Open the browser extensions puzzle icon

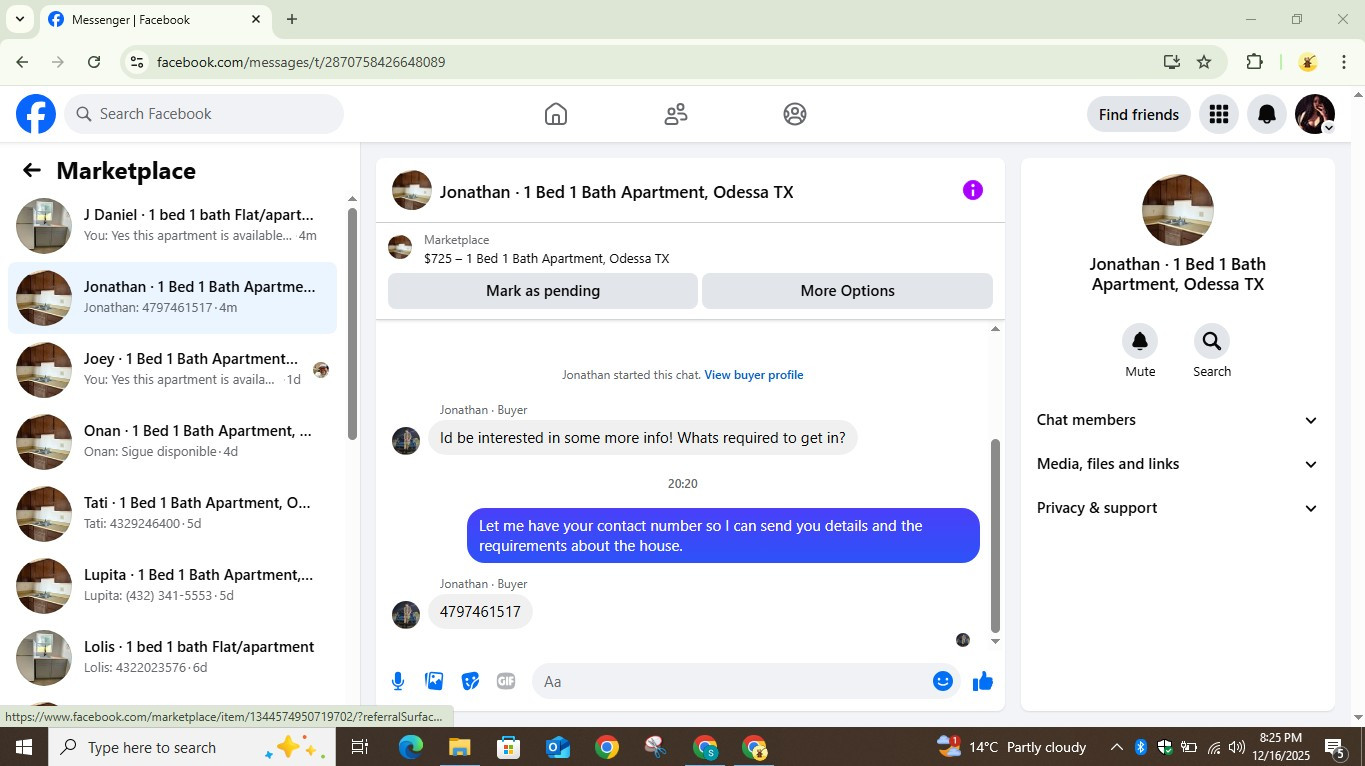click(1254, 62)
